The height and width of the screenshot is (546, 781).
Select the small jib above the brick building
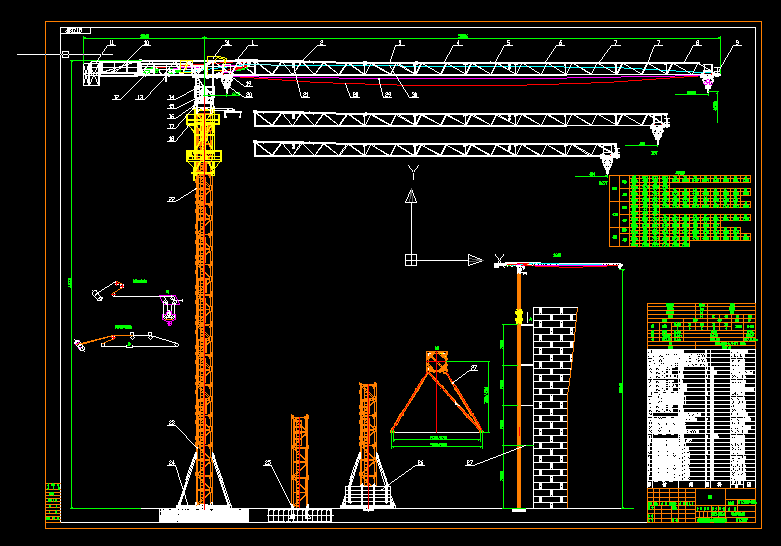click(558, 265)
